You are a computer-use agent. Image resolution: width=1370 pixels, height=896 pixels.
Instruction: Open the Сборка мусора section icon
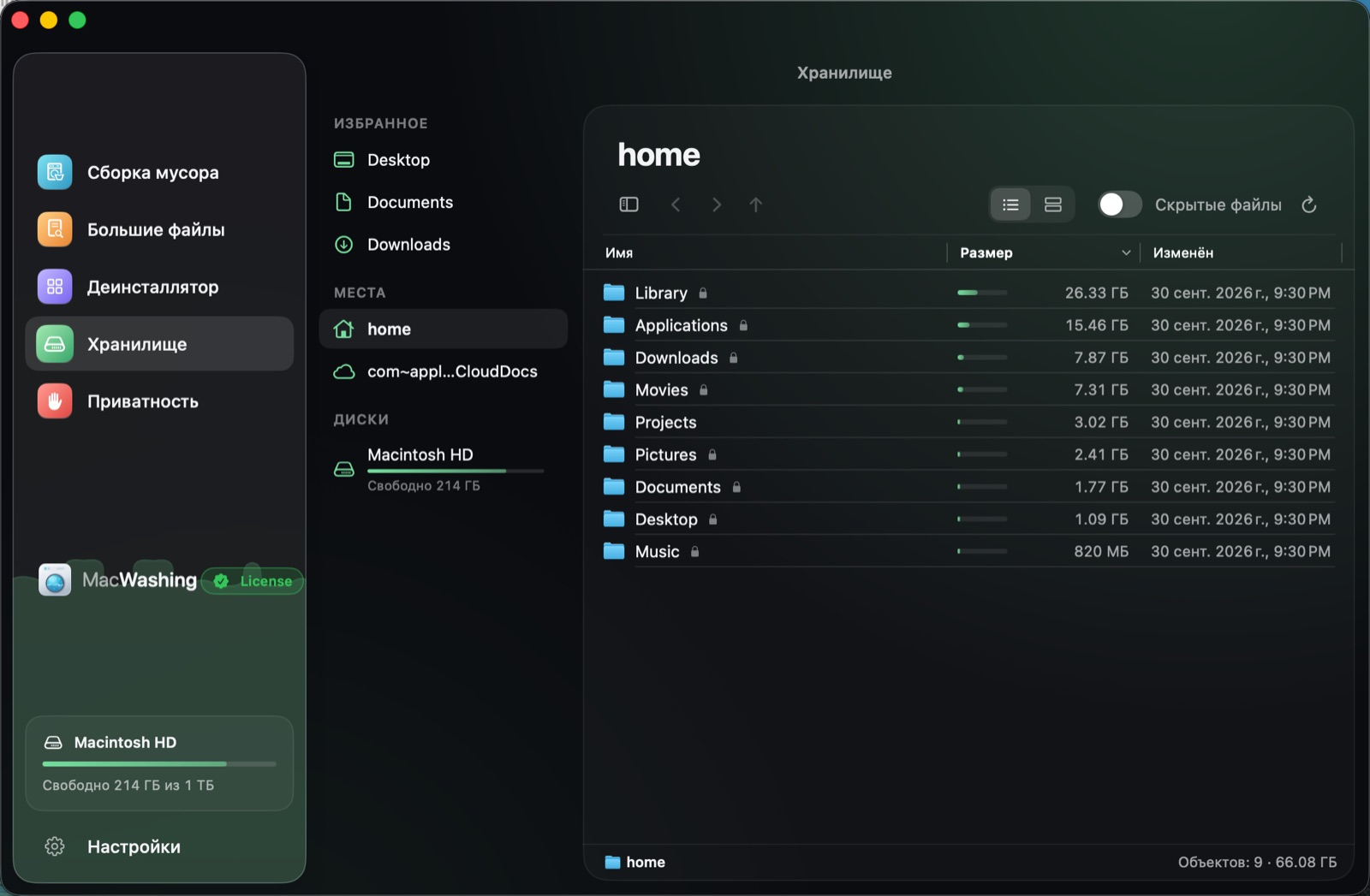click(x=55, y=172)
